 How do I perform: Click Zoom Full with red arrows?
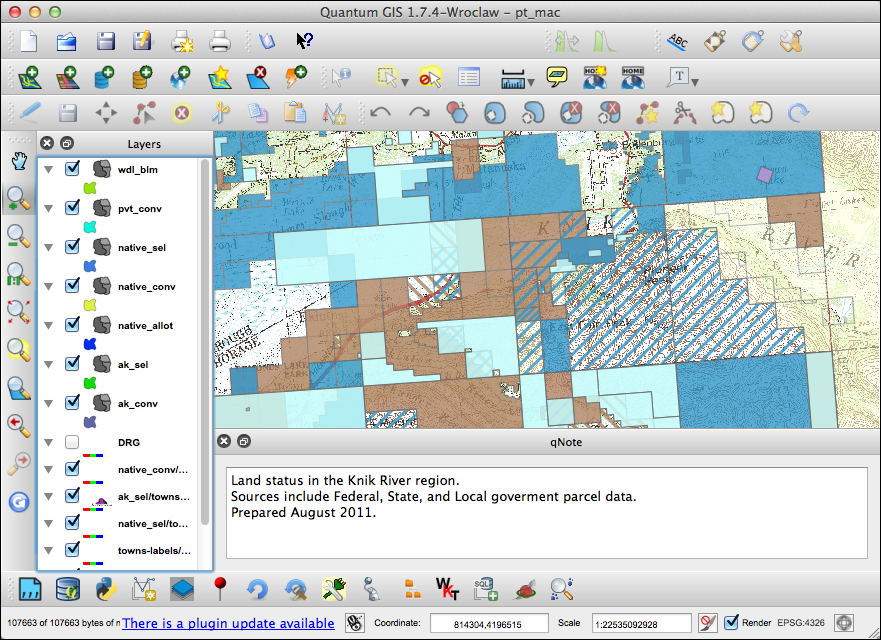point(19,311)
